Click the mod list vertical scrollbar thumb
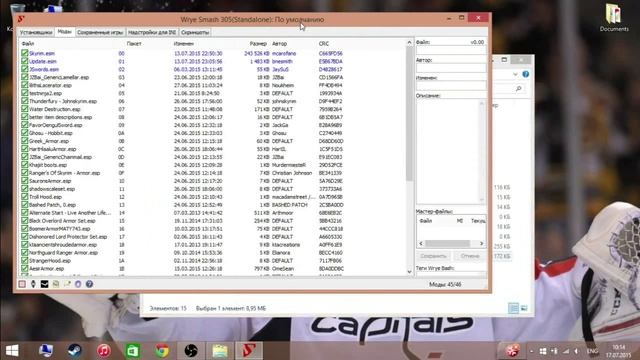Viewport: 640px width, 360px height. tap(409, 113)
